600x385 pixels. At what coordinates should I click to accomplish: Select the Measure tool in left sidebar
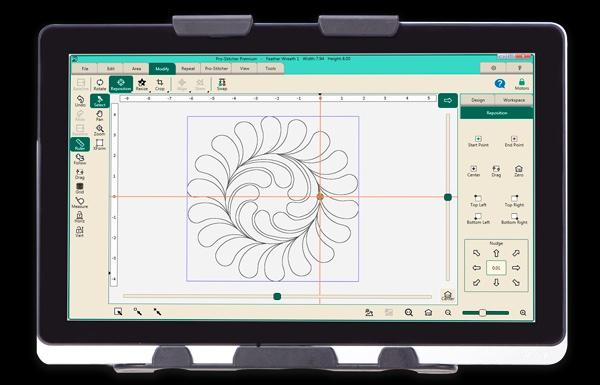(x=80, y=203)
